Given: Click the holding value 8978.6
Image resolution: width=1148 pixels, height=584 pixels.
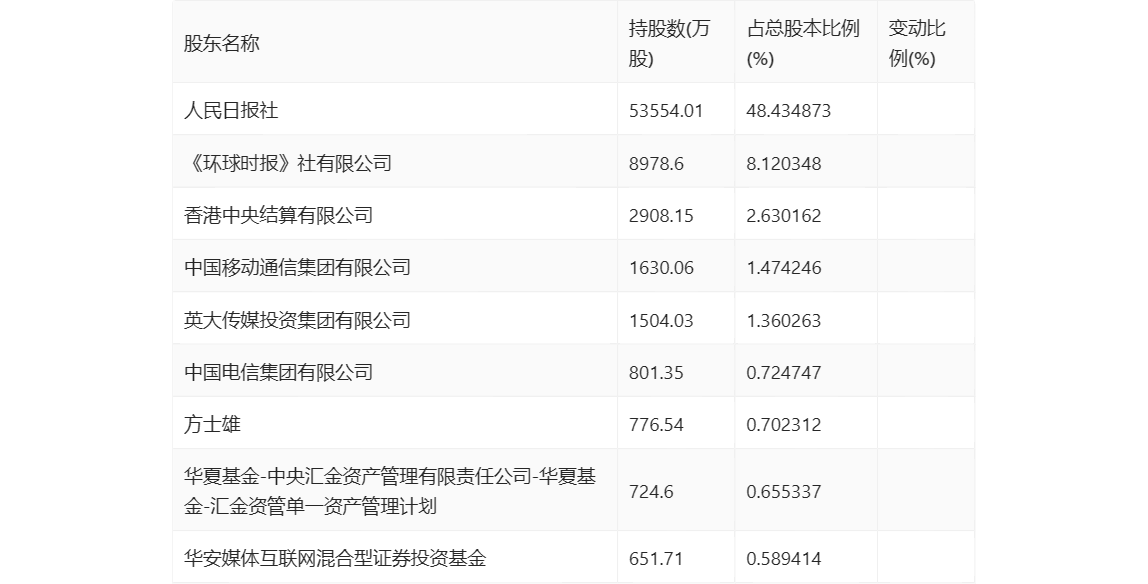Looking at the screenshot, I should pyautogui.click(x=656, y=163).
